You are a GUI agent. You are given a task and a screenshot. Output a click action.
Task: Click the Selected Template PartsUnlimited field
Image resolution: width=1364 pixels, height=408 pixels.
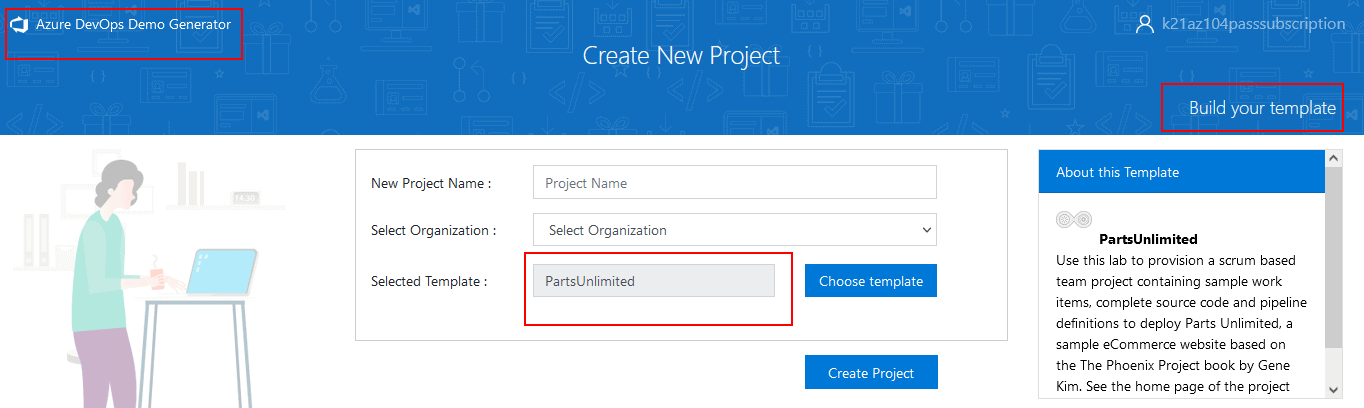pos(654,281)
